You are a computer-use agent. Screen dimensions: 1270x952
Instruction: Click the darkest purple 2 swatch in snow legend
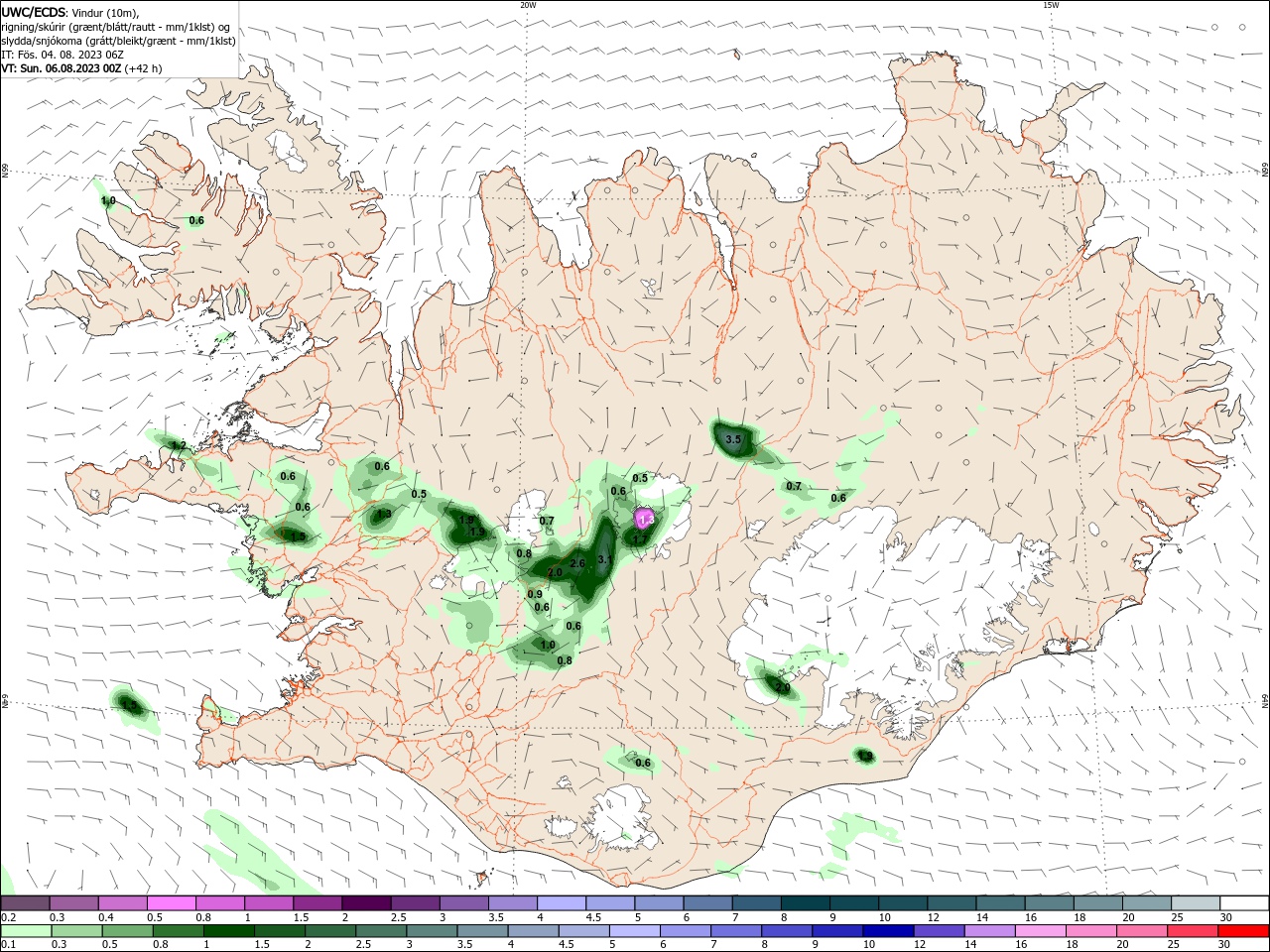point(365,903)
